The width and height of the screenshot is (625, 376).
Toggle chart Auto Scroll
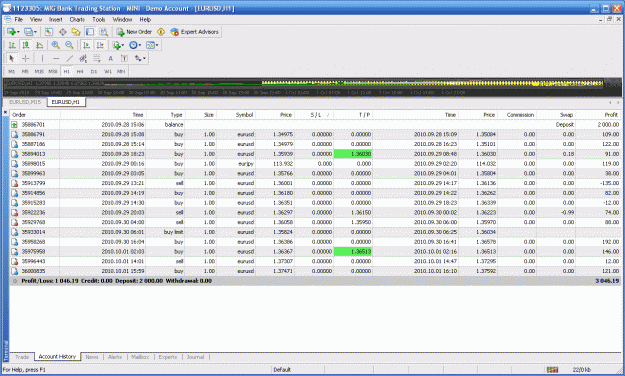[x=86, y=45]
